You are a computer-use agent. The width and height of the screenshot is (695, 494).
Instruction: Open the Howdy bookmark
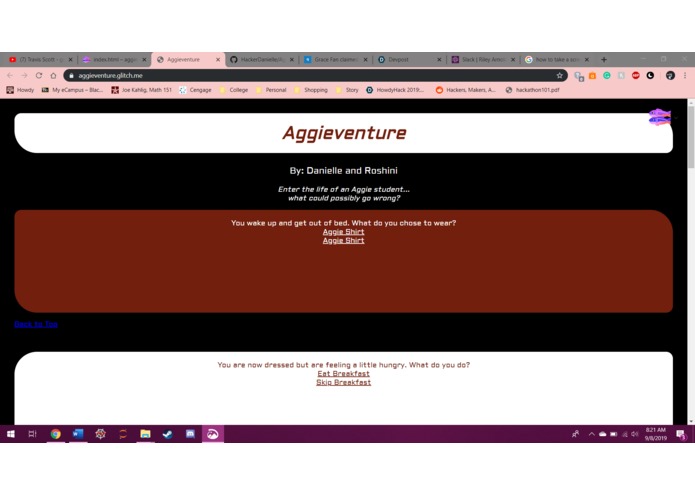[20, 90]
